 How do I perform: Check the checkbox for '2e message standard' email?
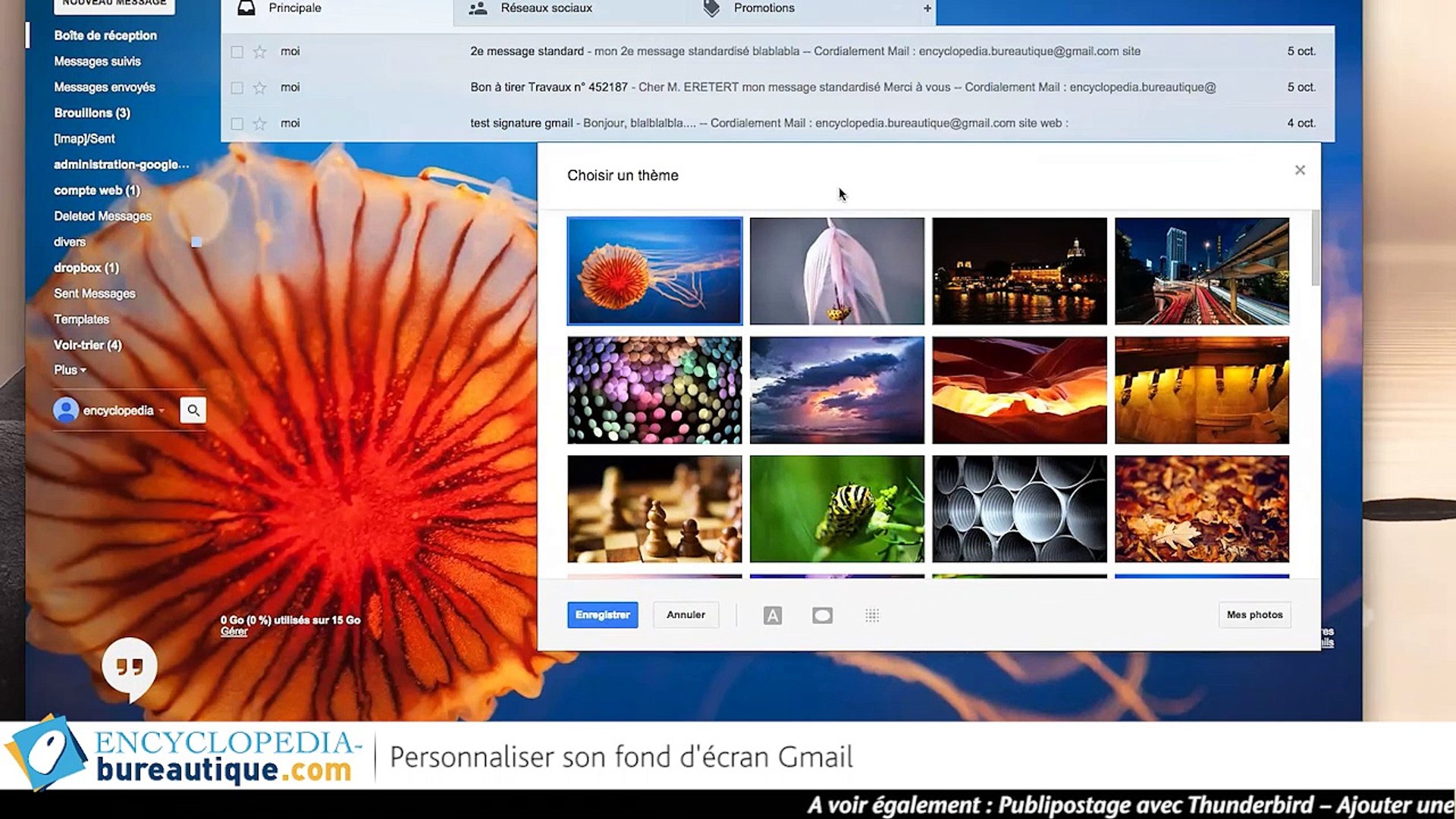(x=237, y=52)
